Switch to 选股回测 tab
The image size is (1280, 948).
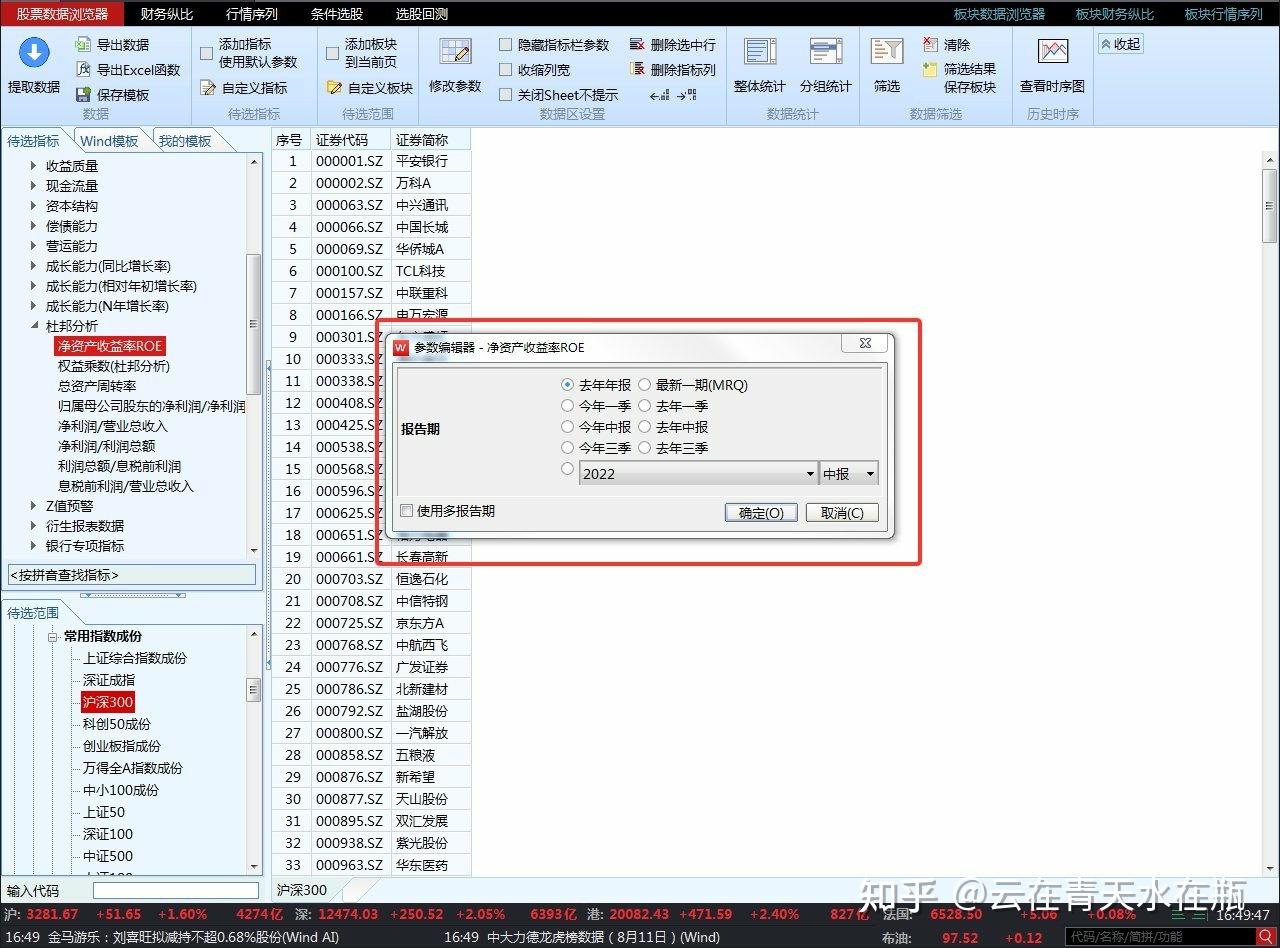click(x=422, y=14)
